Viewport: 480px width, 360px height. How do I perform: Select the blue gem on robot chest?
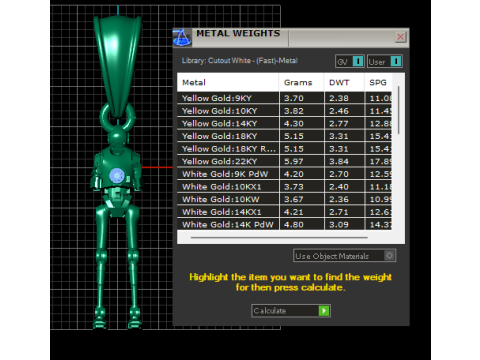pos(117,175)
